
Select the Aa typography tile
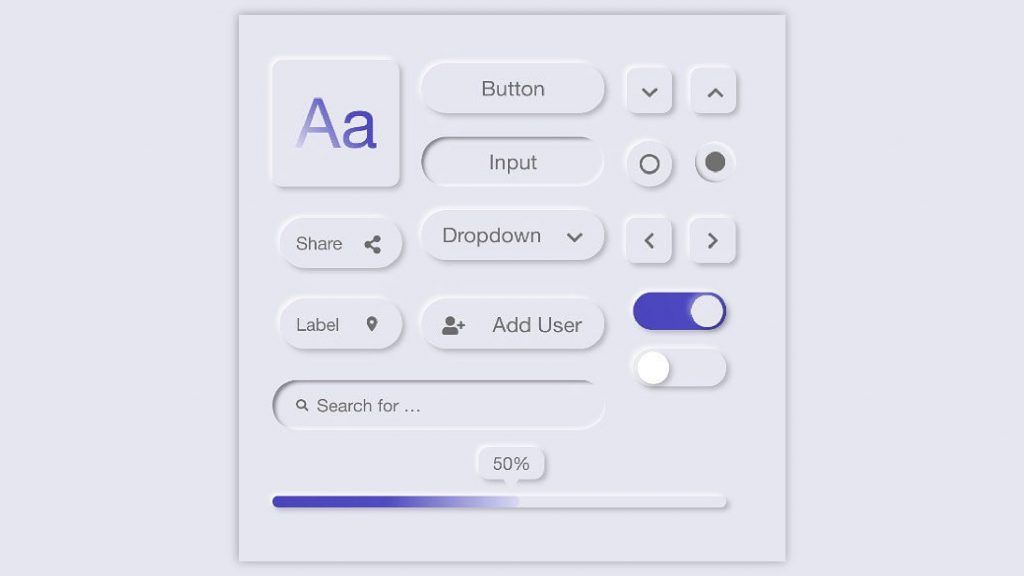336,122
